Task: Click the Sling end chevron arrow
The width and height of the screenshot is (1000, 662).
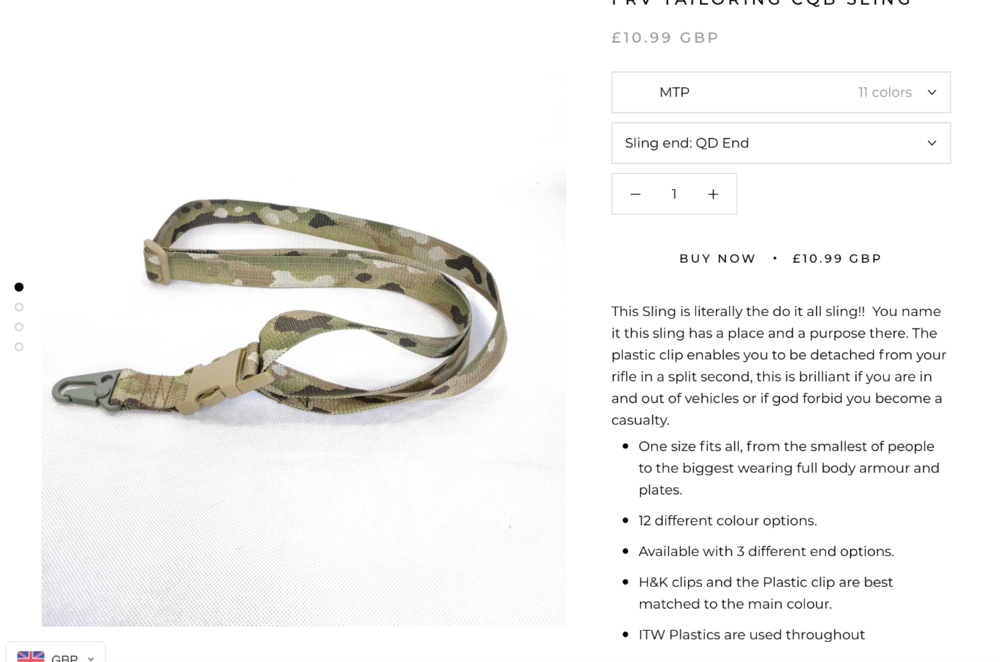Action: pos(932,143)
